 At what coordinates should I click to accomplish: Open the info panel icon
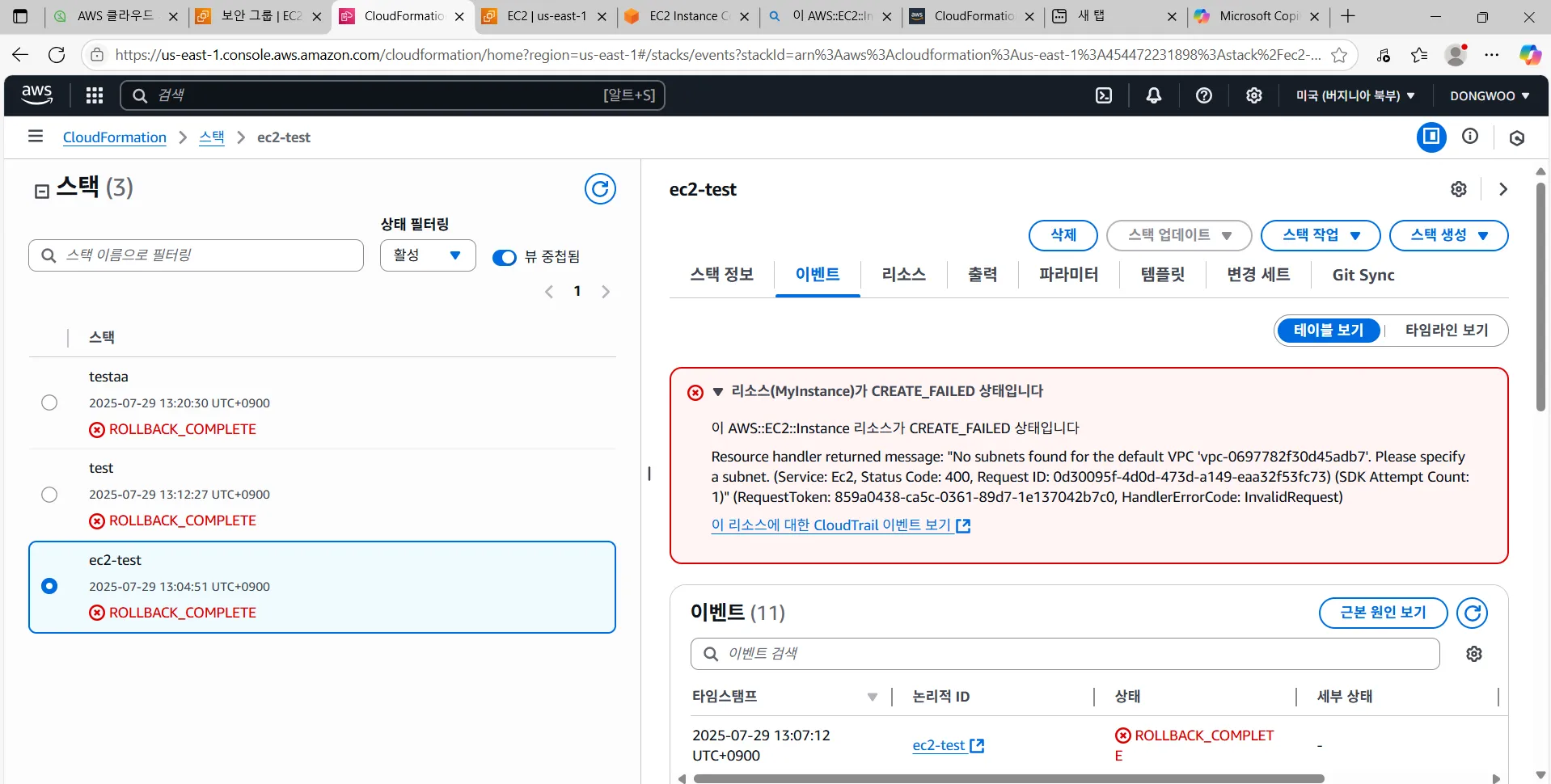tap(1470, 137)
